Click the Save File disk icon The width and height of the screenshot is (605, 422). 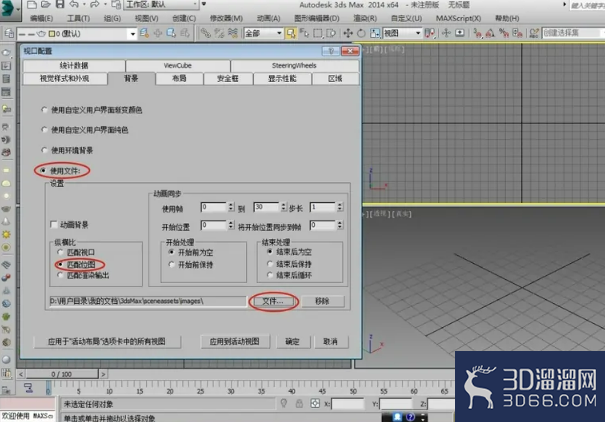pos(60,5)
